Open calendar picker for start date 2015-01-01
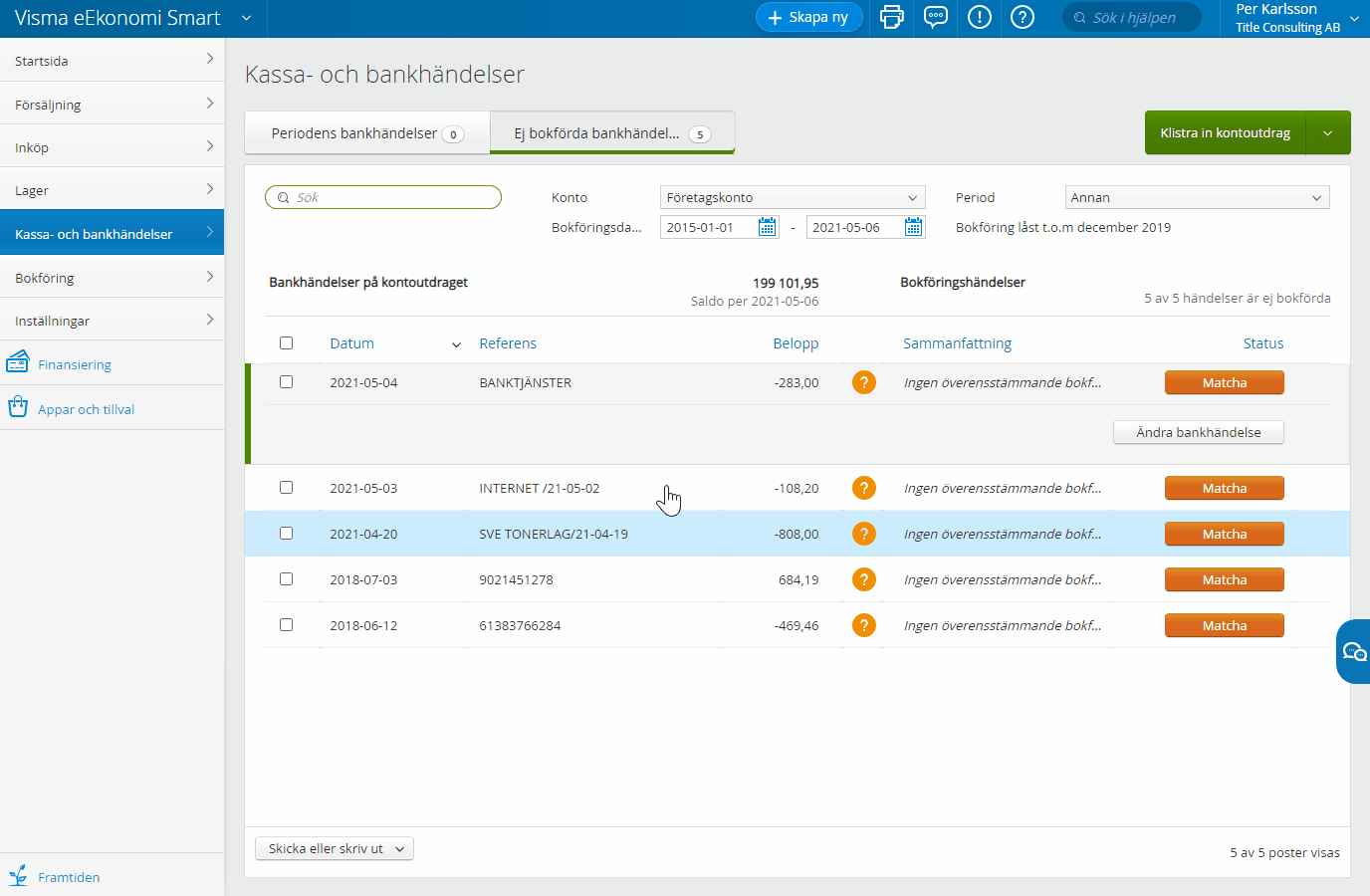 coord(767,227)
